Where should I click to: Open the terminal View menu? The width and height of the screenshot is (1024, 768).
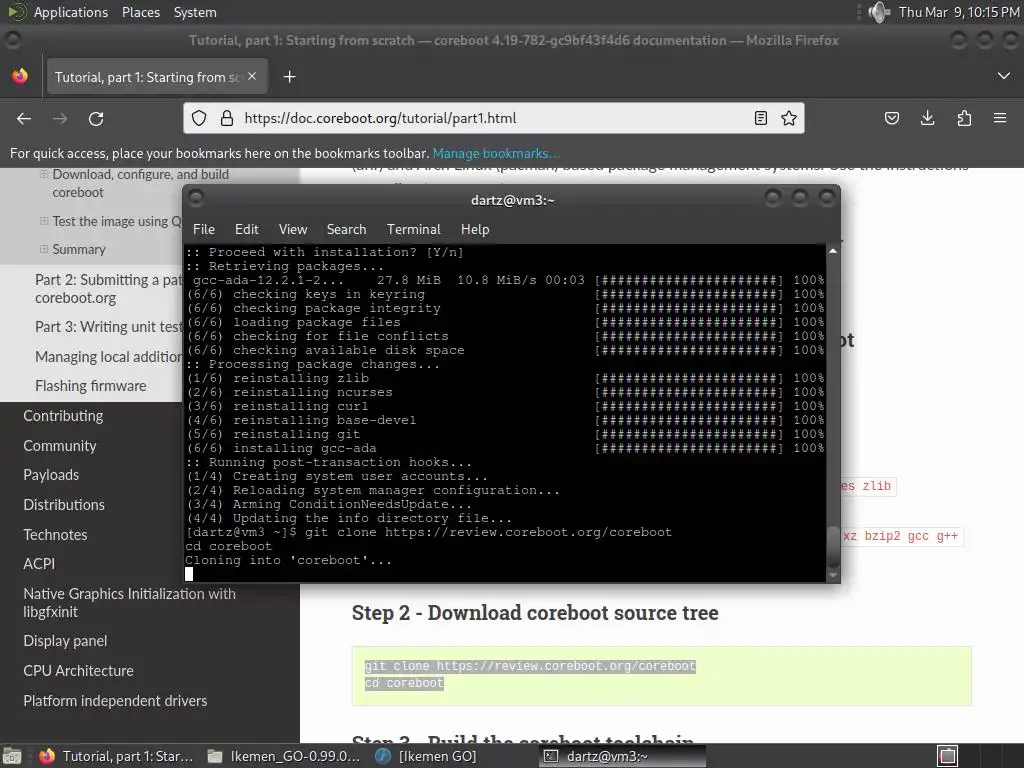[x=293, y=229]
